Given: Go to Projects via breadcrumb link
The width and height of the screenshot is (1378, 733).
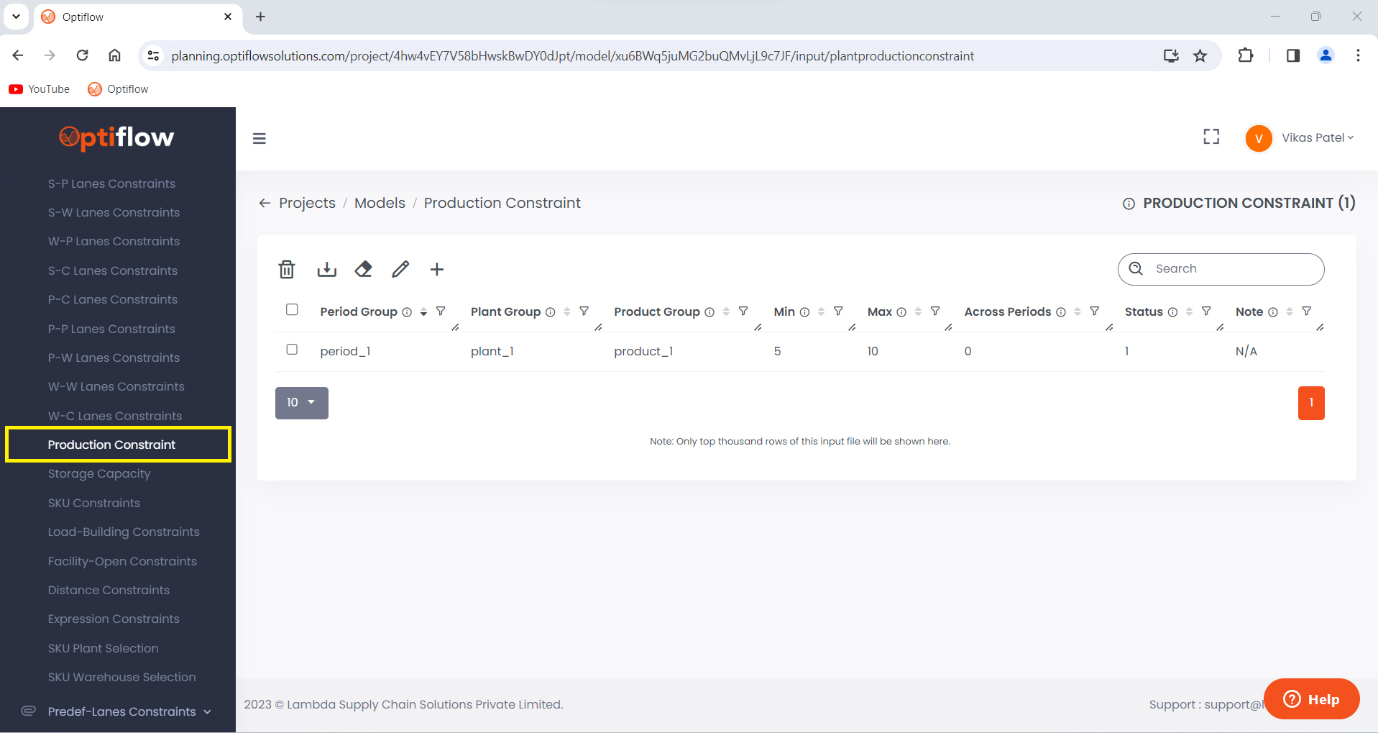Looking at the screenshot, I should pos(307,202).
